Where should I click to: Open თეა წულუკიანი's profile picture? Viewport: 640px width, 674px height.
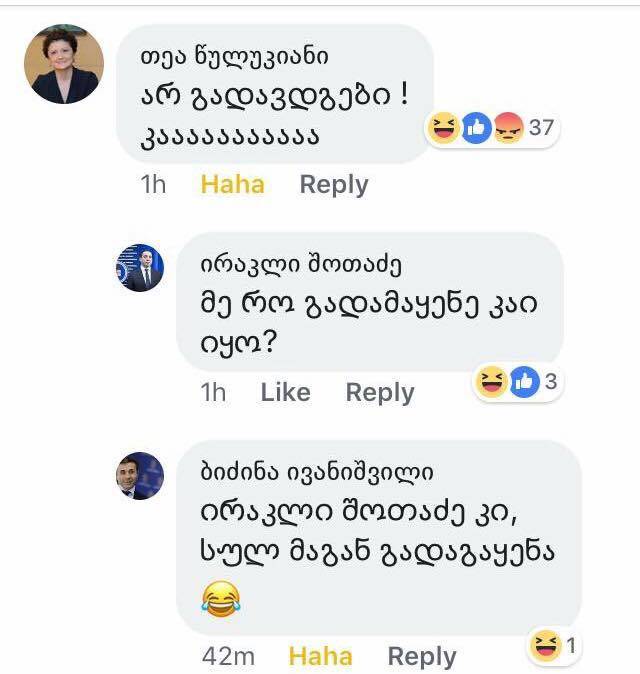tap(64, 64)
